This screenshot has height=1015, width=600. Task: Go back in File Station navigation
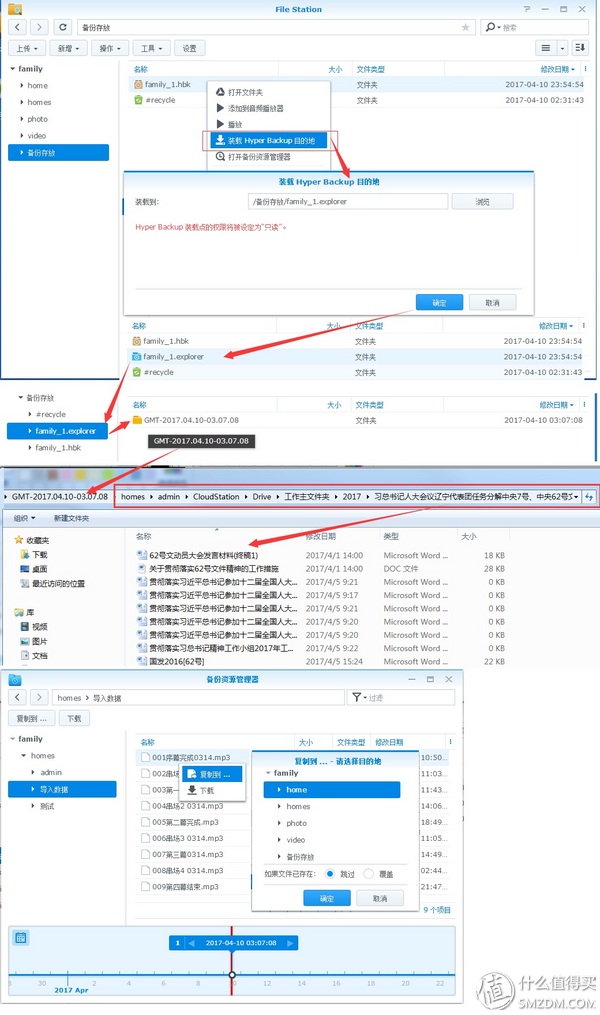17,27
